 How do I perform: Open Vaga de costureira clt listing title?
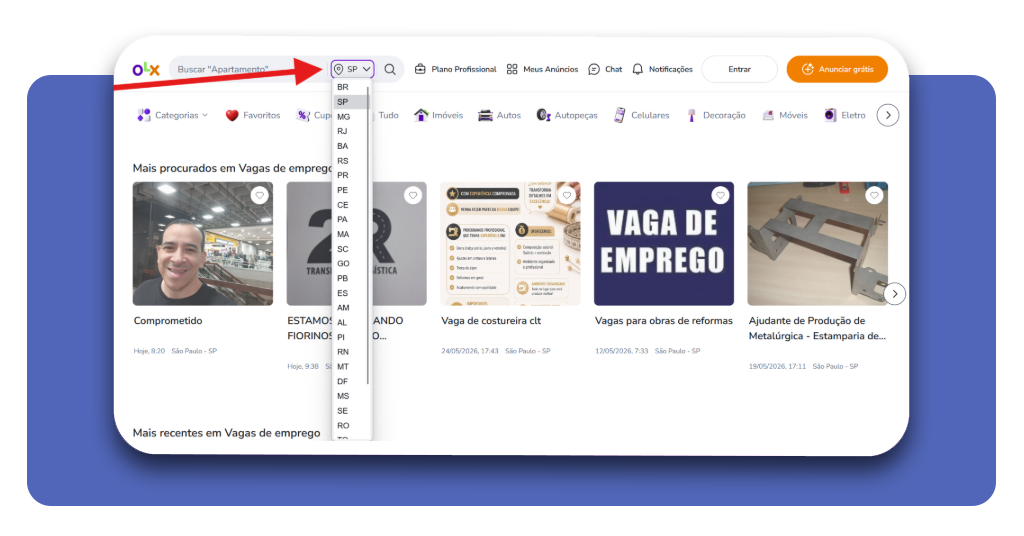[x=491, y=321]
